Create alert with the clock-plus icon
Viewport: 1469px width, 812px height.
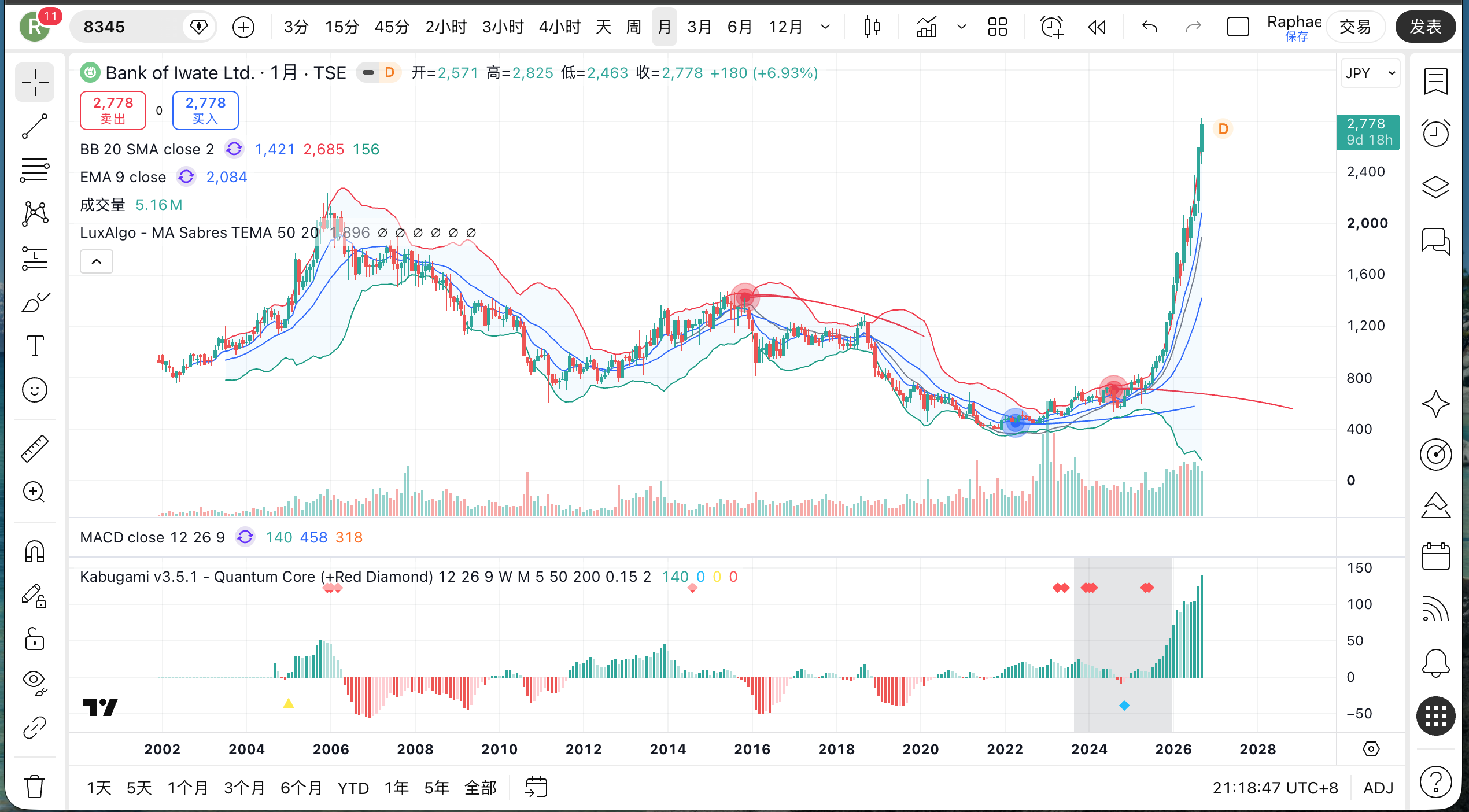1051,27
